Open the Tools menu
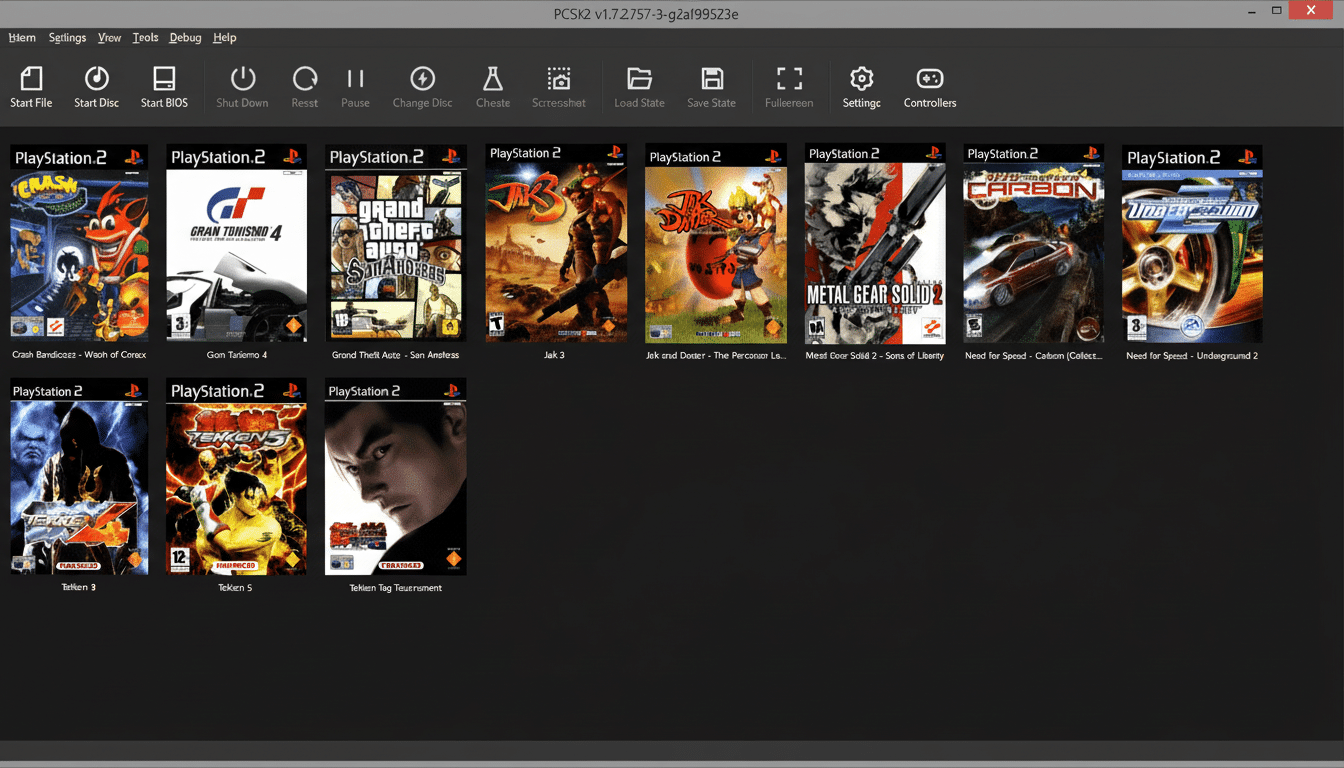Viewport: 1344px width, 768px height. point(145,37)
